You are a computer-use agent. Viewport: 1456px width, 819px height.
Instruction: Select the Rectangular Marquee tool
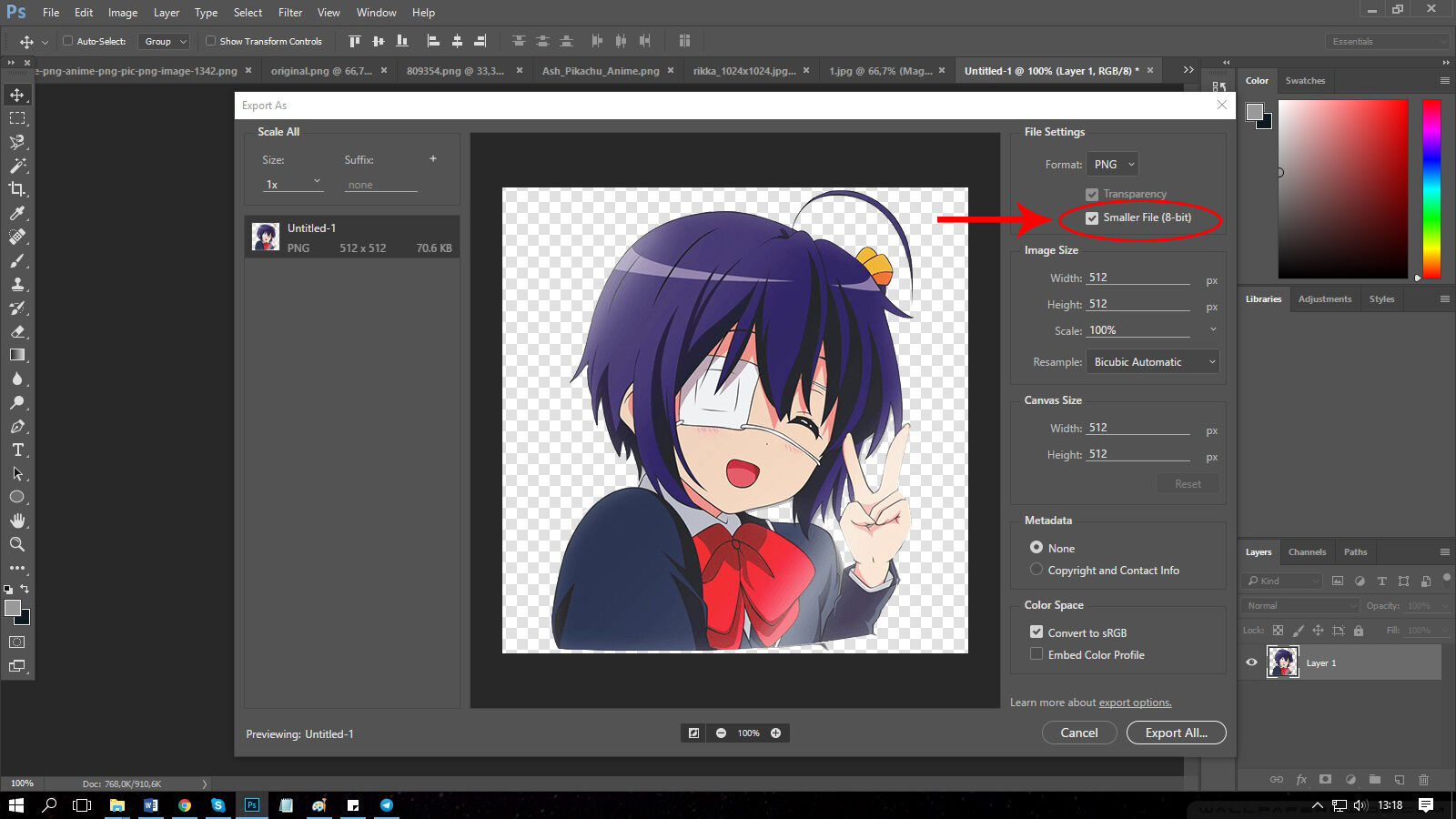(17, 118)
